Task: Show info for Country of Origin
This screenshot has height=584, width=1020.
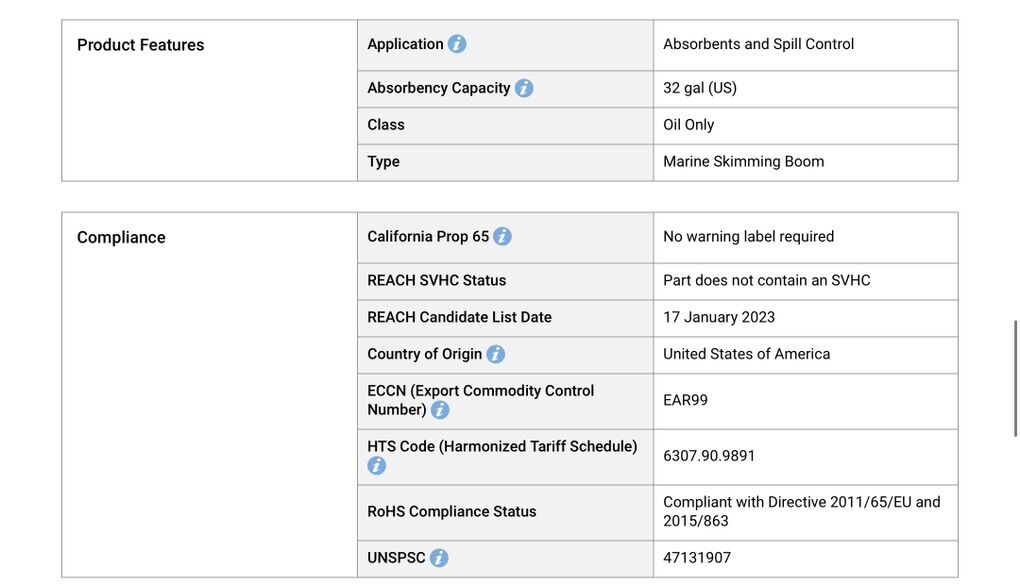Action: (495, 354)
